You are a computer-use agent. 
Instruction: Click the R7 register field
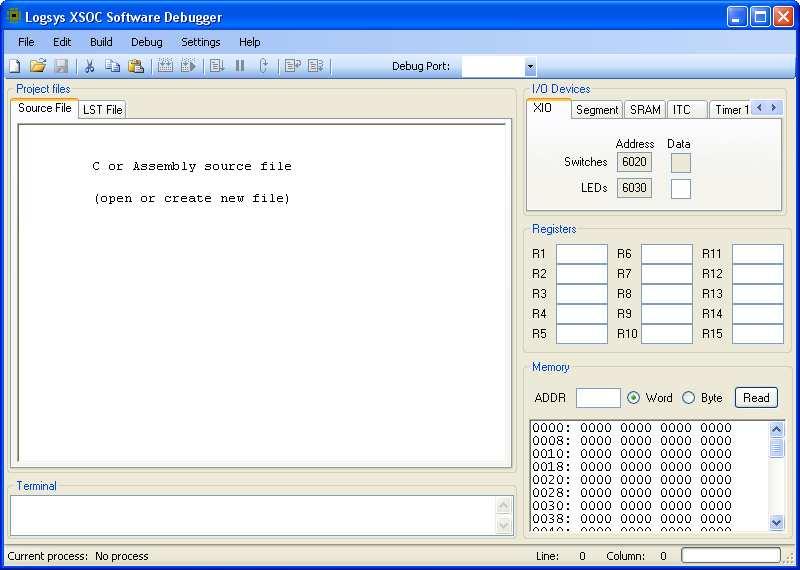click(667, 274)
